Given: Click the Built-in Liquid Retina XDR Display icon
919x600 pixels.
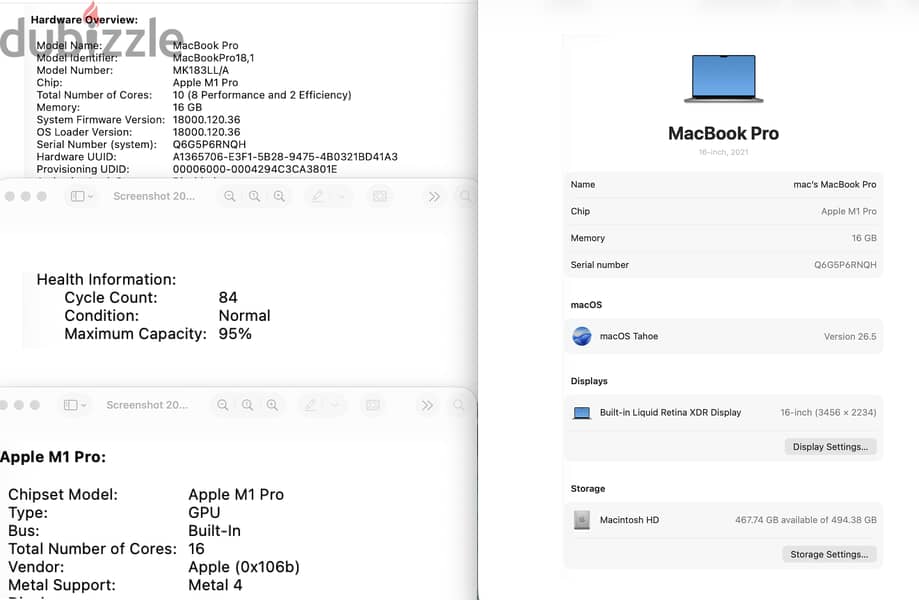Looking at the screenshot, I should point(581,413).
